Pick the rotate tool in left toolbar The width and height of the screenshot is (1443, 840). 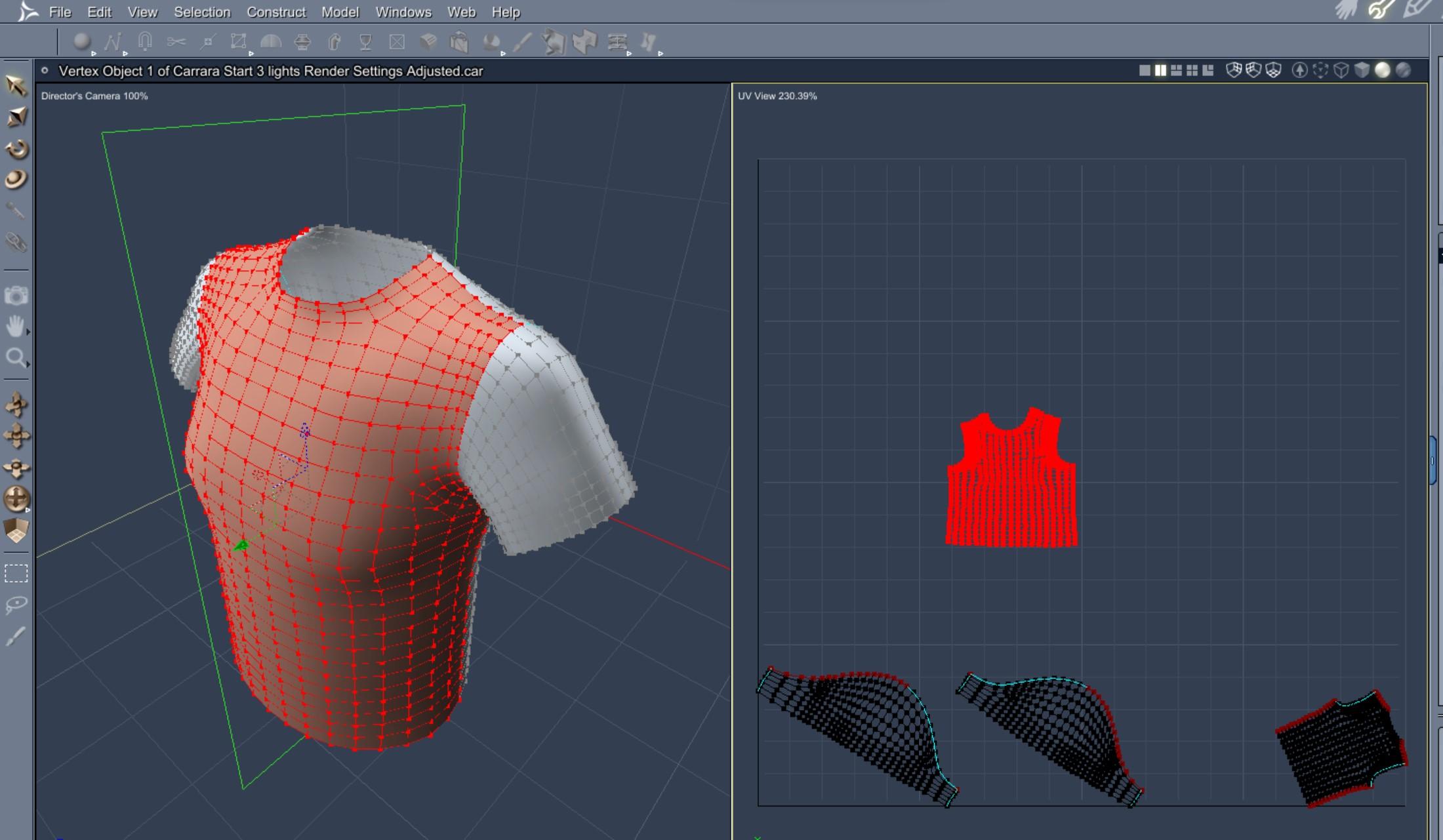point(16,149)
